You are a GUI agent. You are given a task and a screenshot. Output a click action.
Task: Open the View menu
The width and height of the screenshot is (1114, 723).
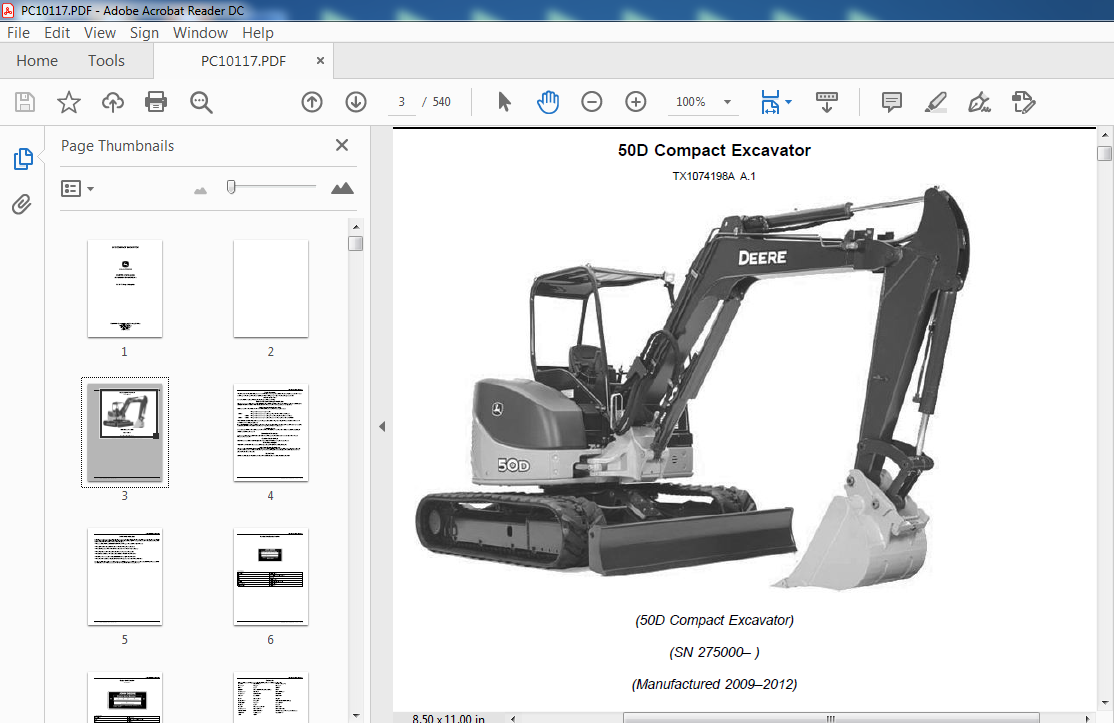[x=99, y=33]
